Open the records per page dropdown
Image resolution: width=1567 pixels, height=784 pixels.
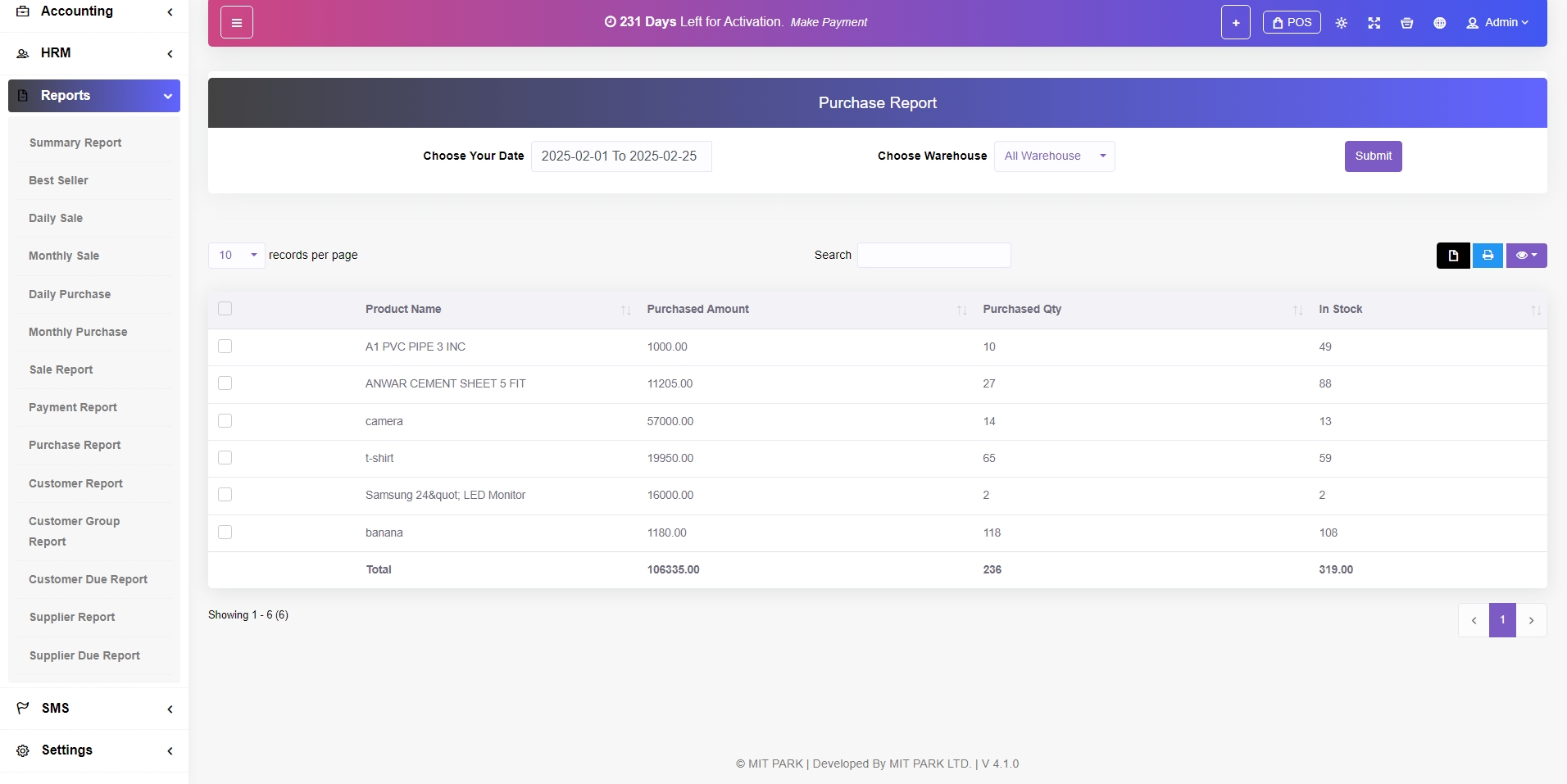236,256
